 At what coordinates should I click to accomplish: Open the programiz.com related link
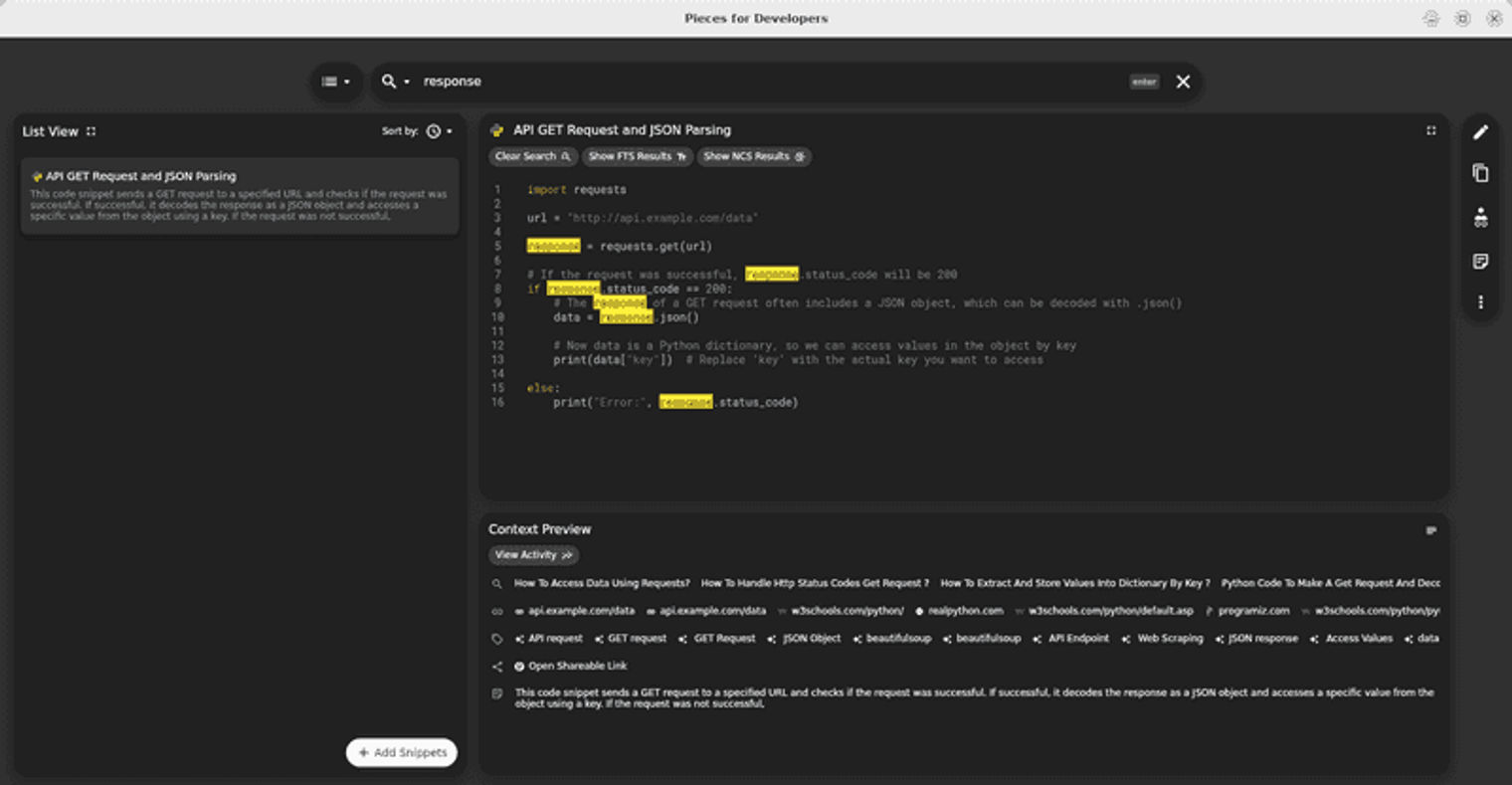[1247, 611]
